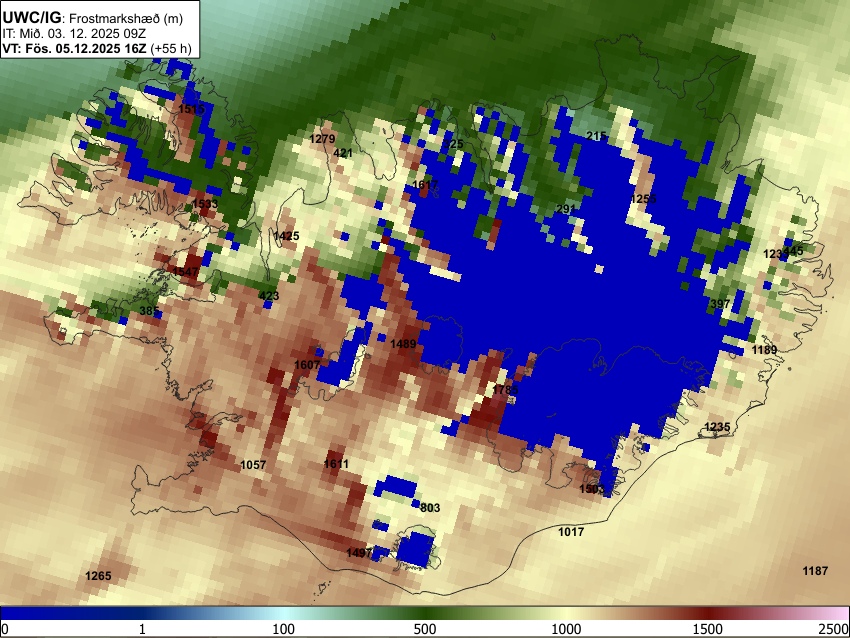Click the 0 tick on the color scale
The height and width of the screenshot is (638, 850).
pyautogui.click(x=5, y=629)
